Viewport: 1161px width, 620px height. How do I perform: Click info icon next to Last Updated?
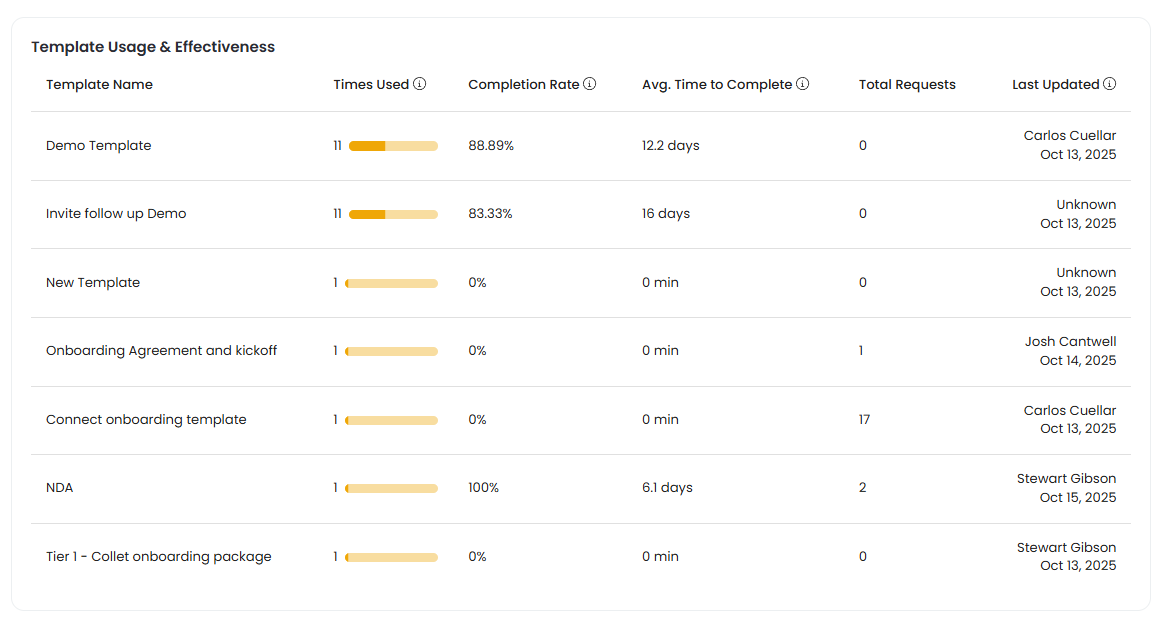pos(1110,84)
